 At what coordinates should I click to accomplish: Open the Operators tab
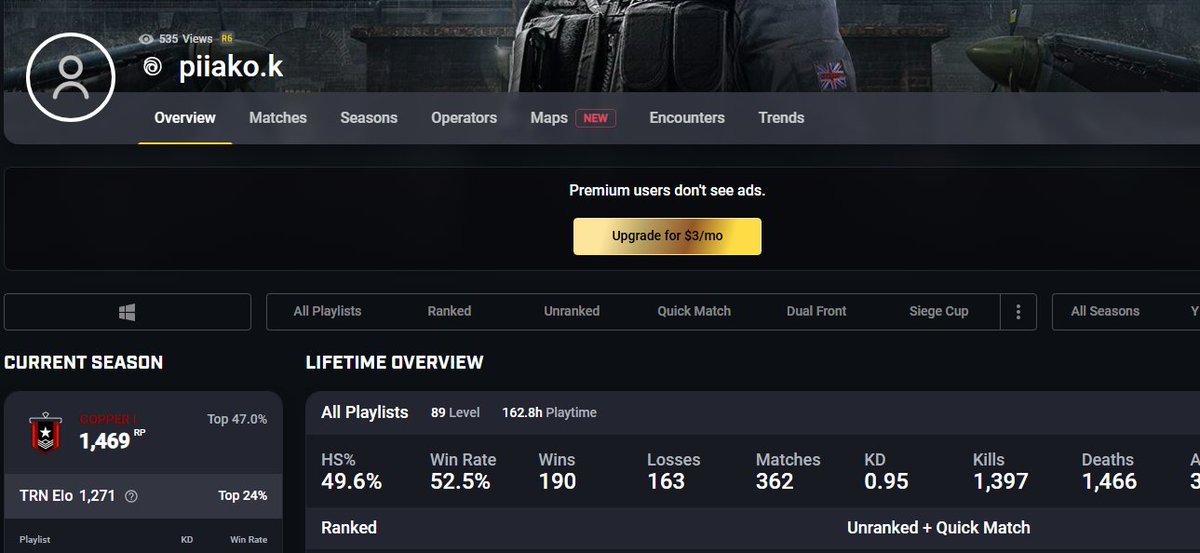tap(464, 118)
